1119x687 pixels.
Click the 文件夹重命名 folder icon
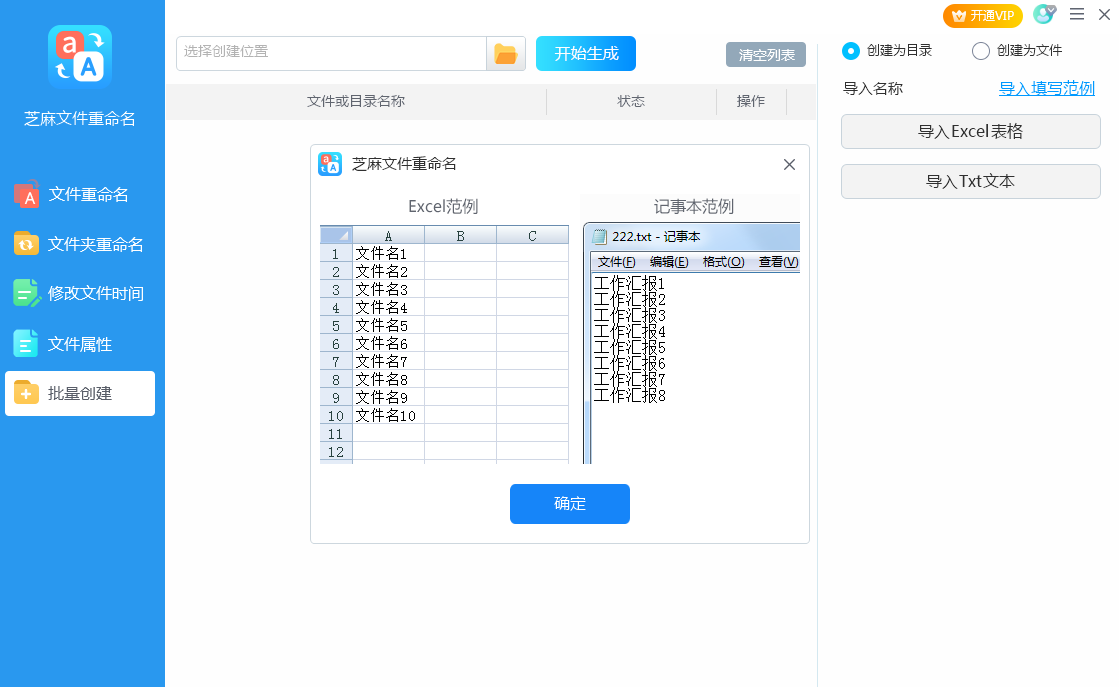[27, 244]
